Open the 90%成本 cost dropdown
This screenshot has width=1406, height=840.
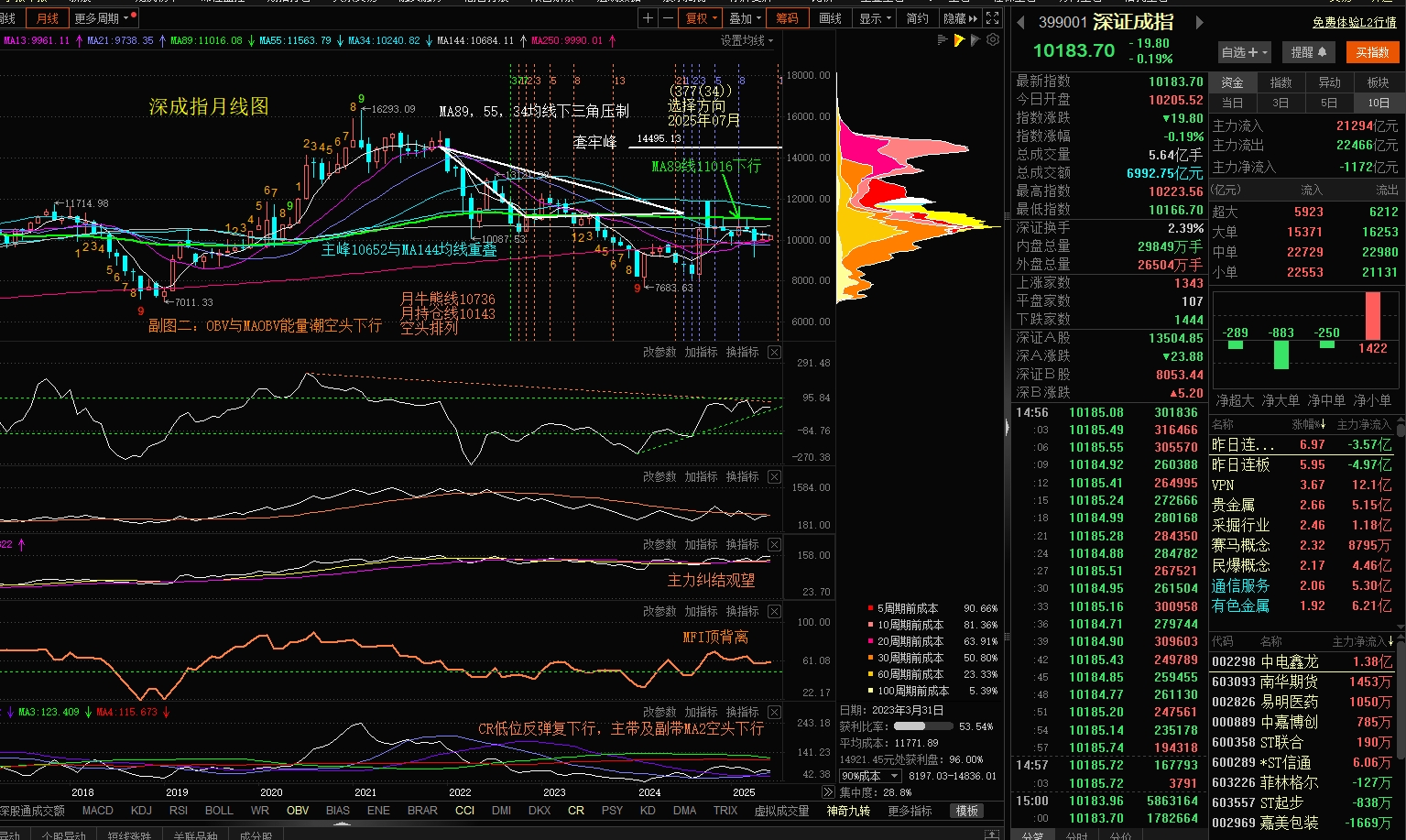(x=869, y=776)
